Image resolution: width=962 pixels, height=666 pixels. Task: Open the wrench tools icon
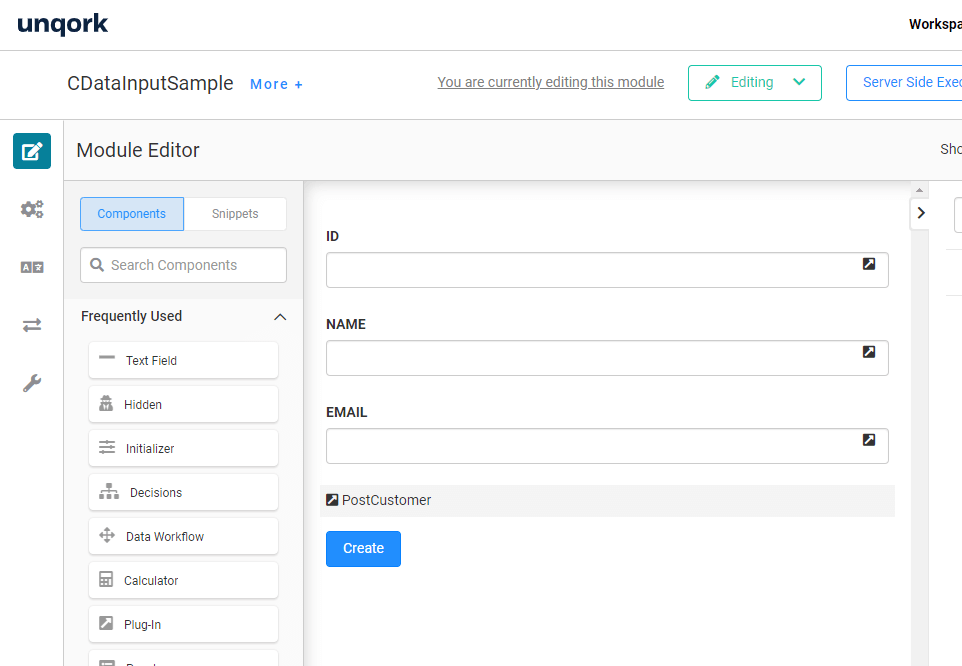(32, 383)
